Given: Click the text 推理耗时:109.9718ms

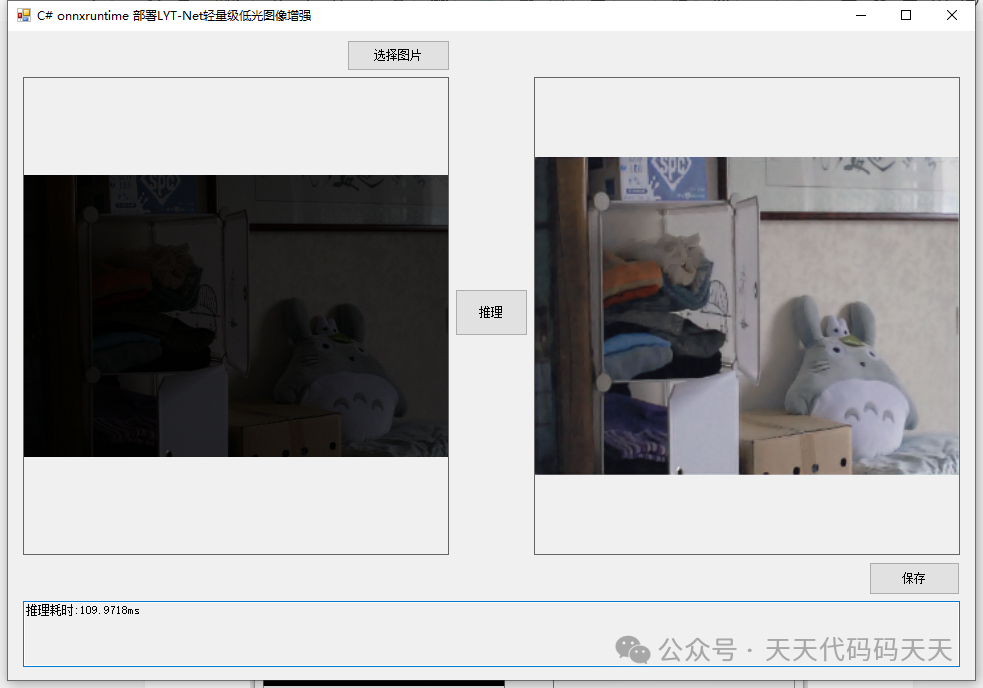Looking at the screenshot, I should click(x=83, y=610).
